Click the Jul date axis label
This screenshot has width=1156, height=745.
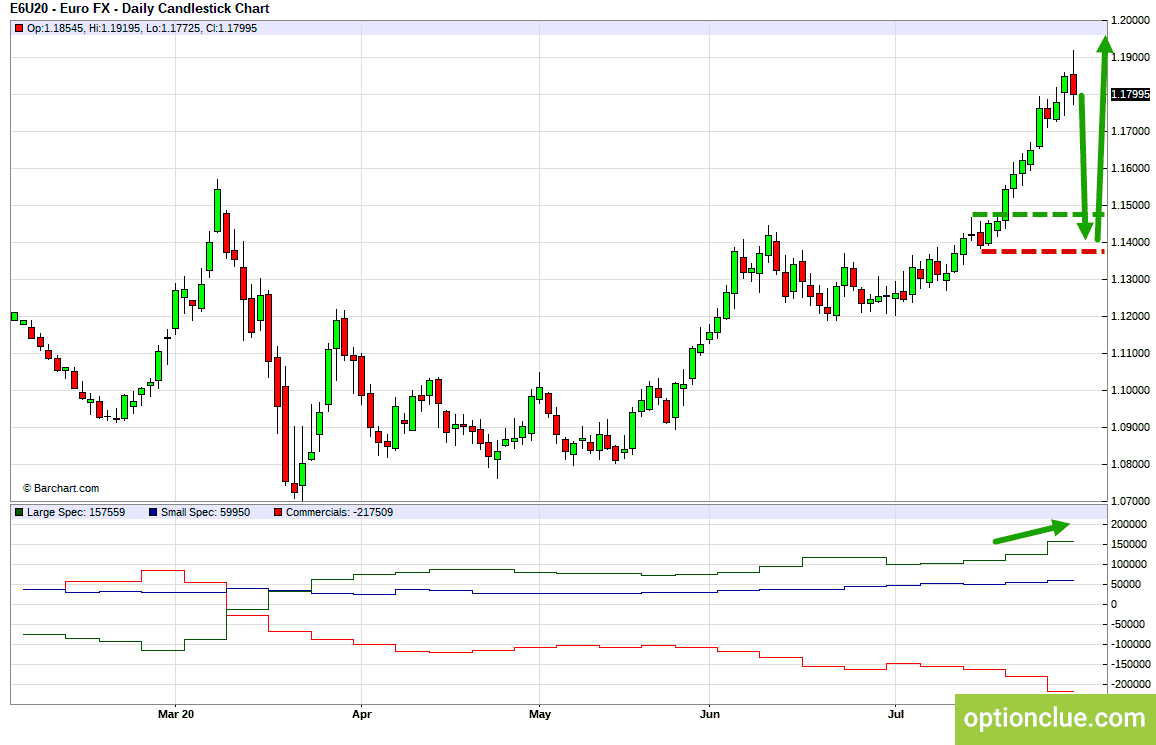(895, 714)
